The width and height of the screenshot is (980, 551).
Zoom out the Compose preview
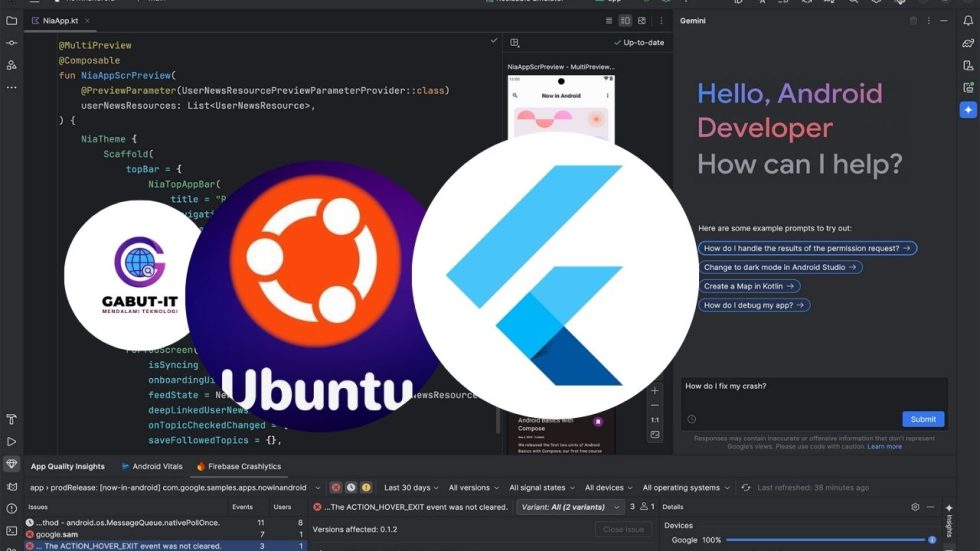click(654, 405)
